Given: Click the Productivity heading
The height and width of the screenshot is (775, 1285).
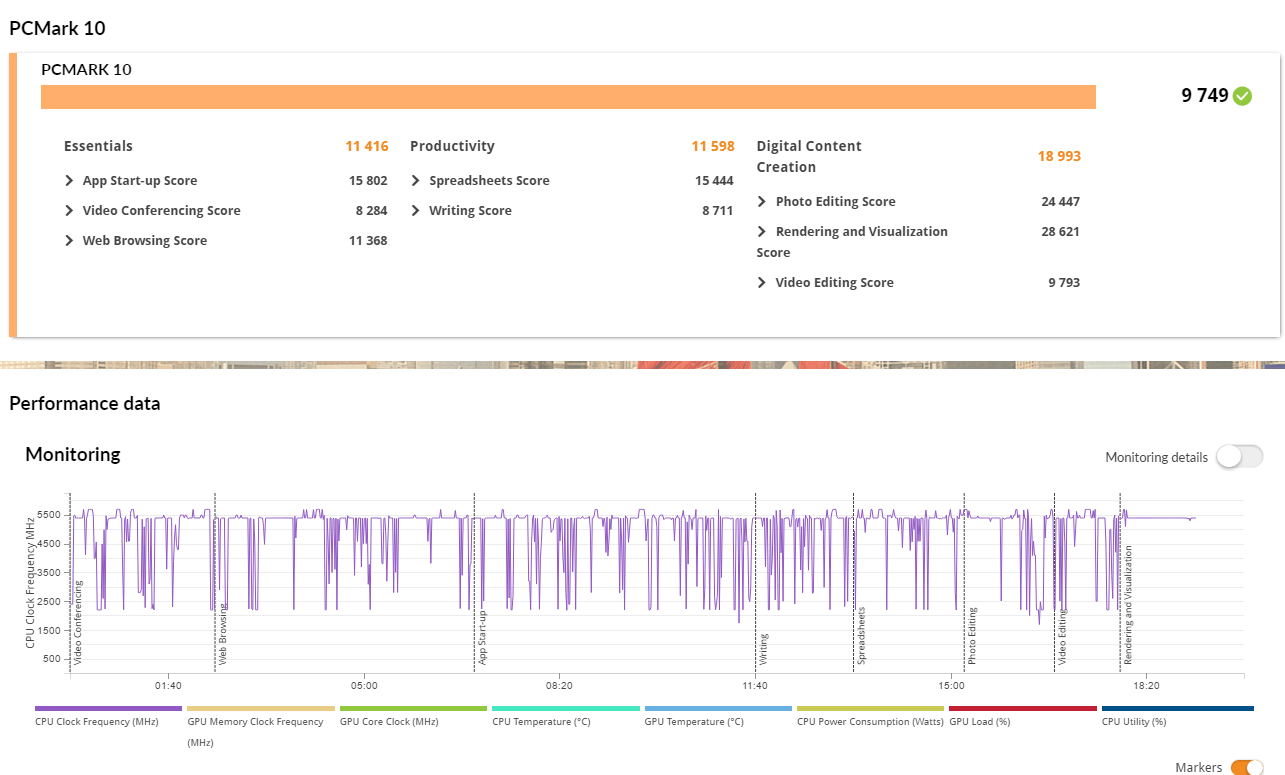Looking at the screenshot, I should click(452, 146).
